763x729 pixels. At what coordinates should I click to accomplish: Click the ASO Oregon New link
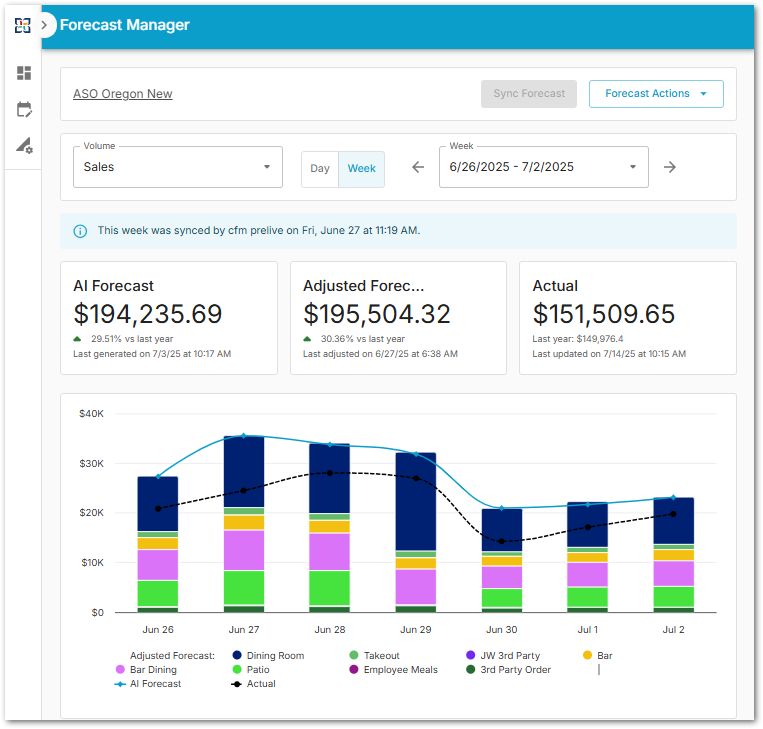122,94
